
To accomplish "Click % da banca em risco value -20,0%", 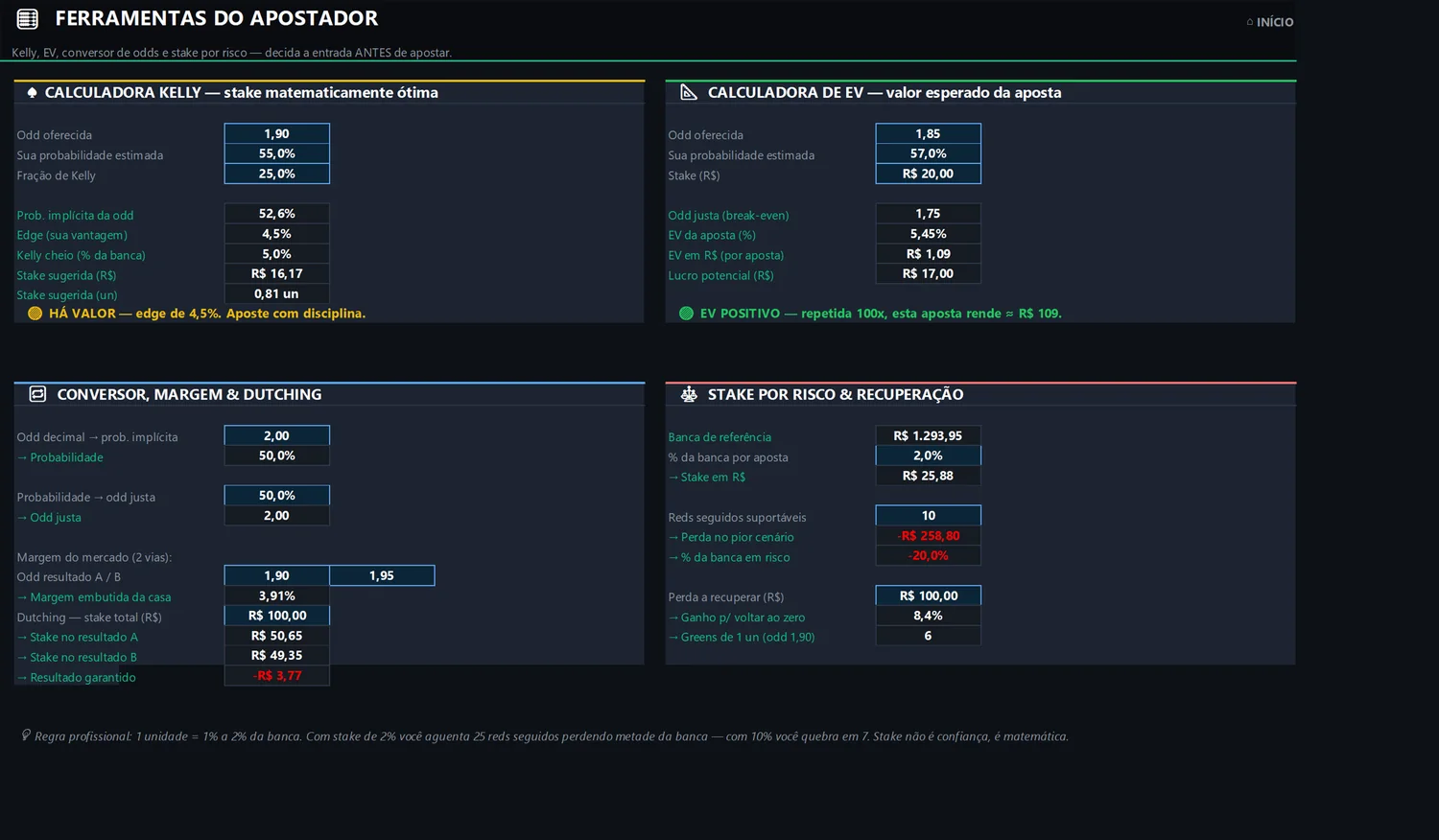I will [x=929, y=555].
